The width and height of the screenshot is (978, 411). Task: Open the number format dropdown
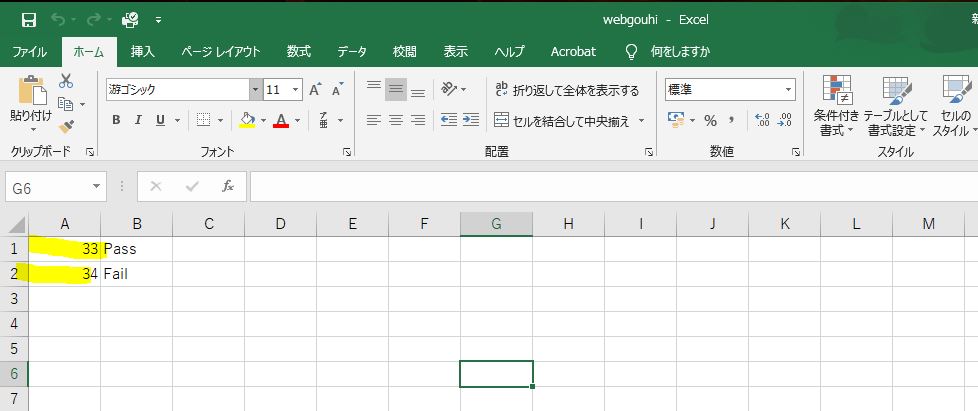click(789, 89)
